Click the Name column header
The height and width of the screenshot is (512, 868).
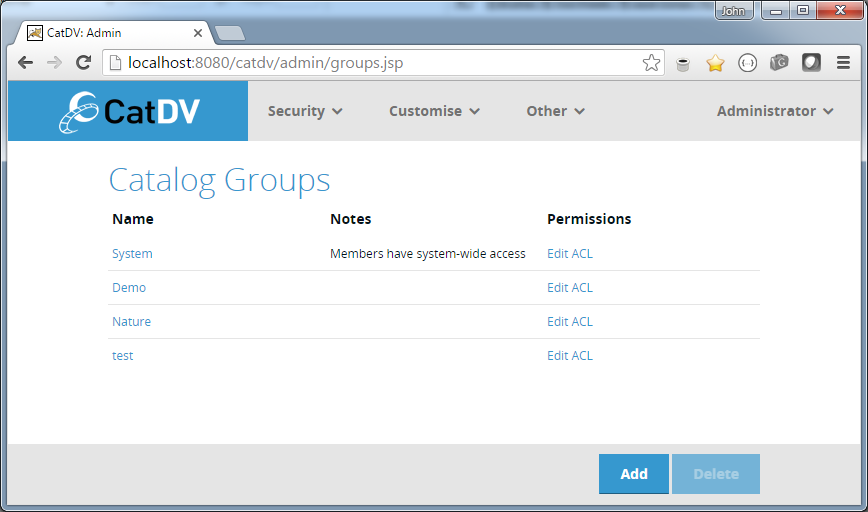pyautogui.click(x=133, y=219)
